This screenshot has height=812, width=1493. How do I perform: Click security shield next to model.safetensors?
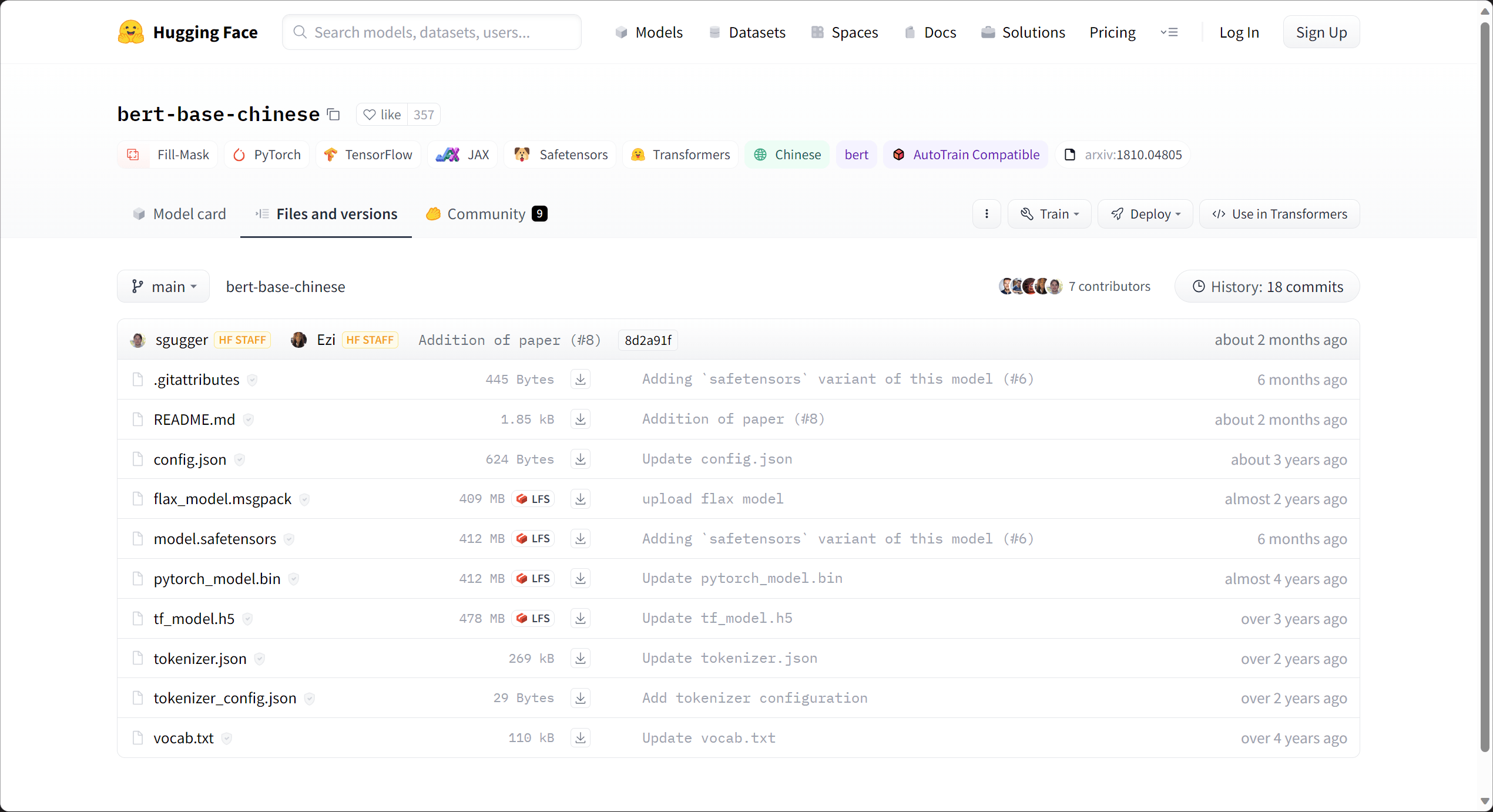coord(289,539)
